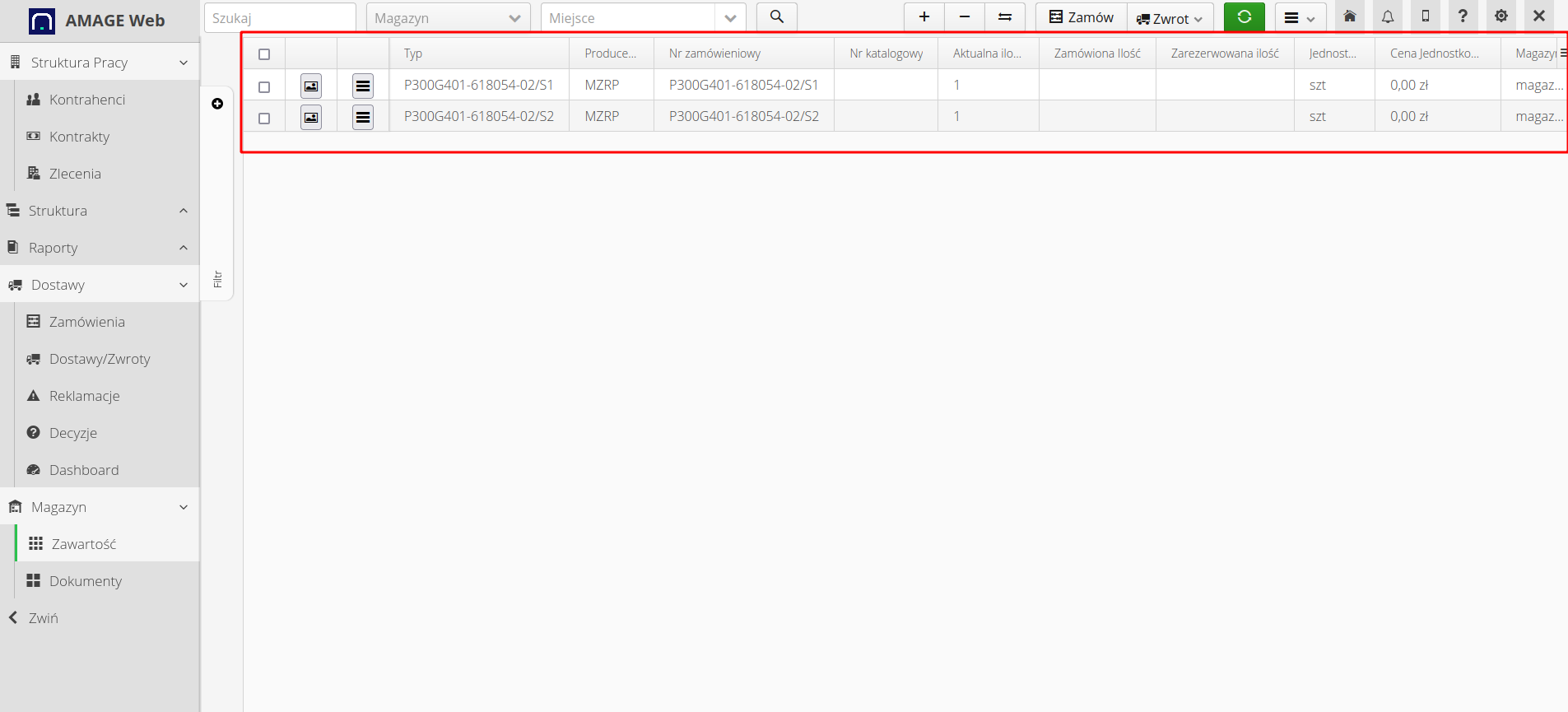Open image icon for P300G401-618054-02/S1 row
Image resolution: width=1568 pixels, height=712 pixels.
tap(311, 86)
